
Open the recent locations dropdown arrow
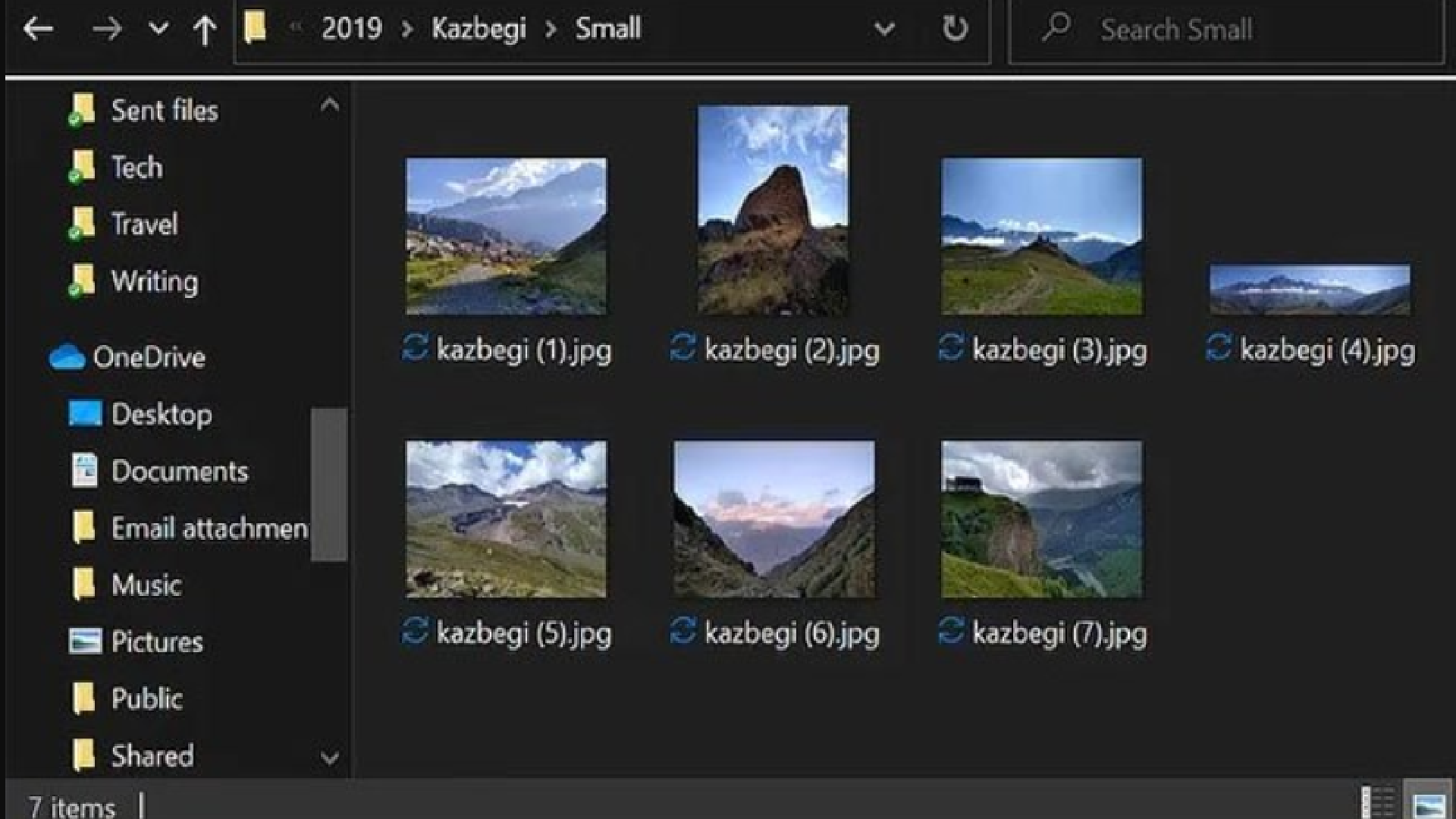pyautogui.click(x=158, y=30)
